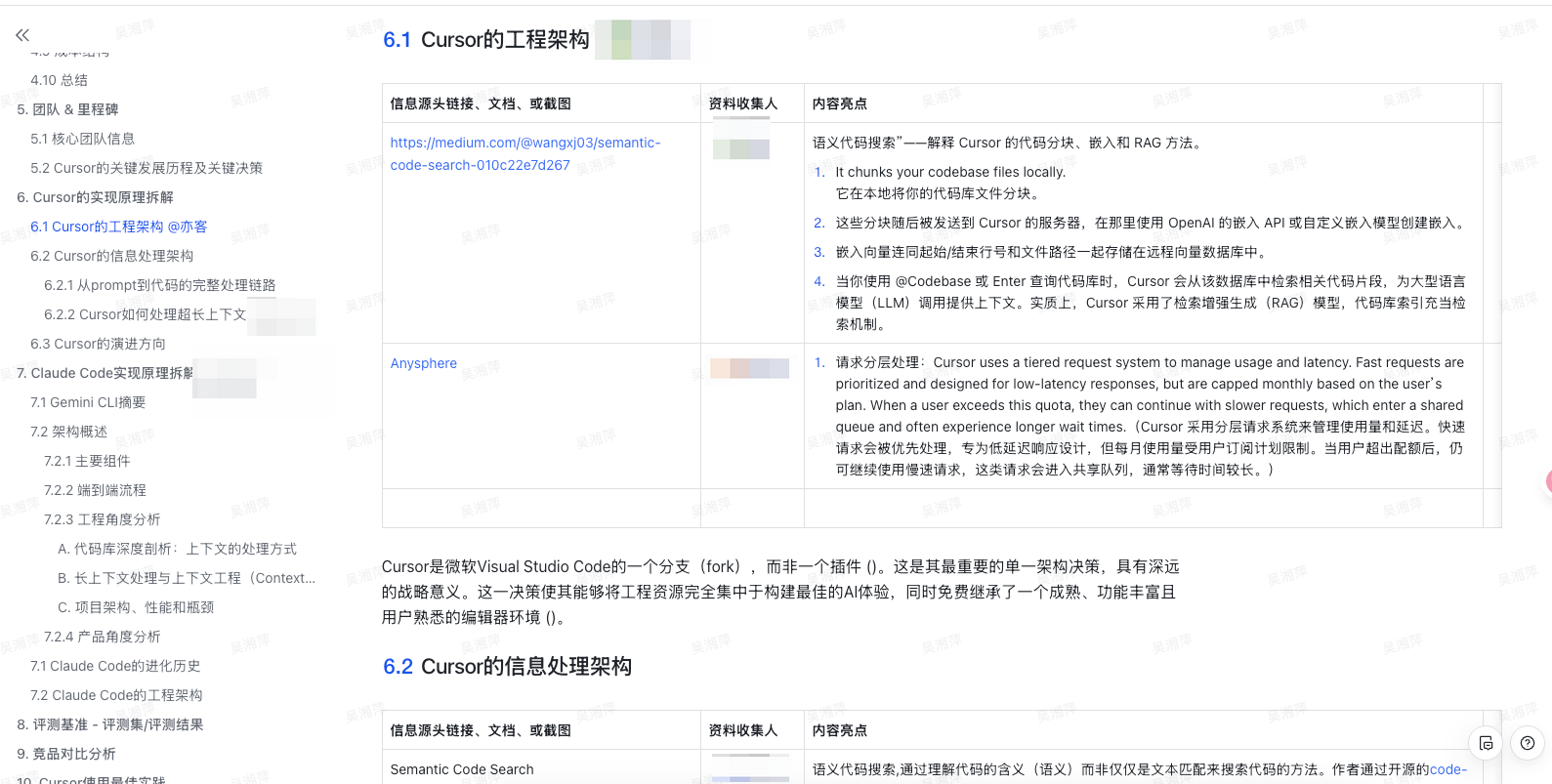
Task: Click the paragraph starting "Cursor是微软Visual Studio Code的一个分支"
Action: (x=780, y=592)
